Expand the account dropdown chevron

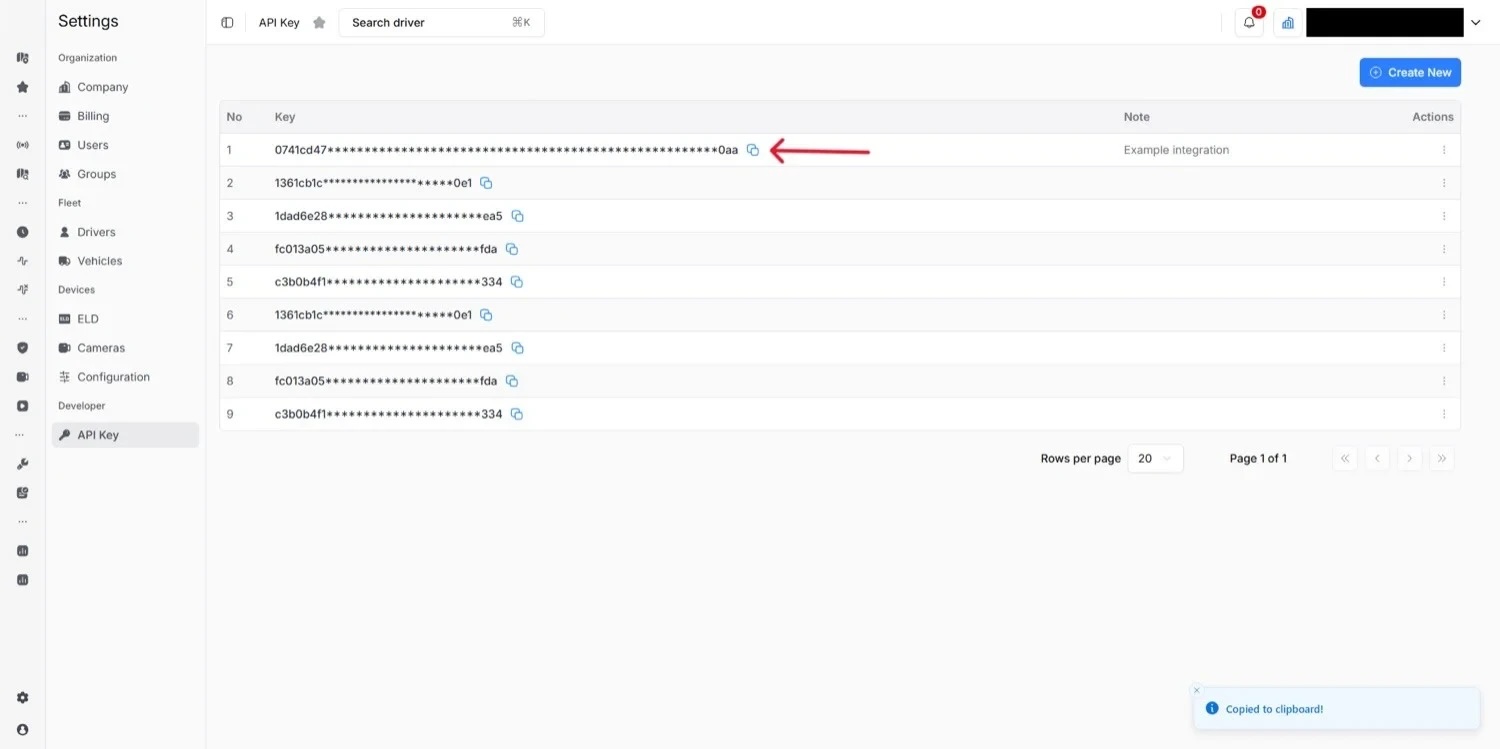point(1476,22)
